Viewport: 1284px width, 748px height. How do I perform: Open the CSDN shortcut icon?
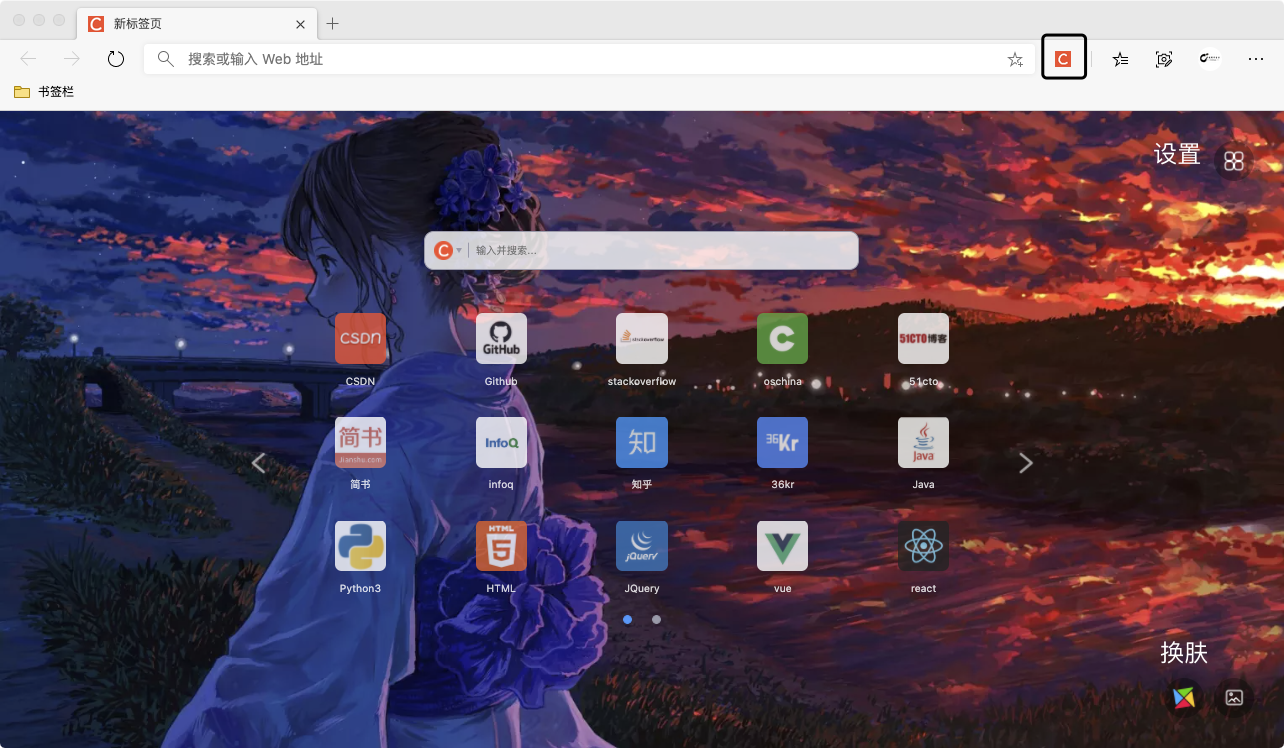coord(360,338)
